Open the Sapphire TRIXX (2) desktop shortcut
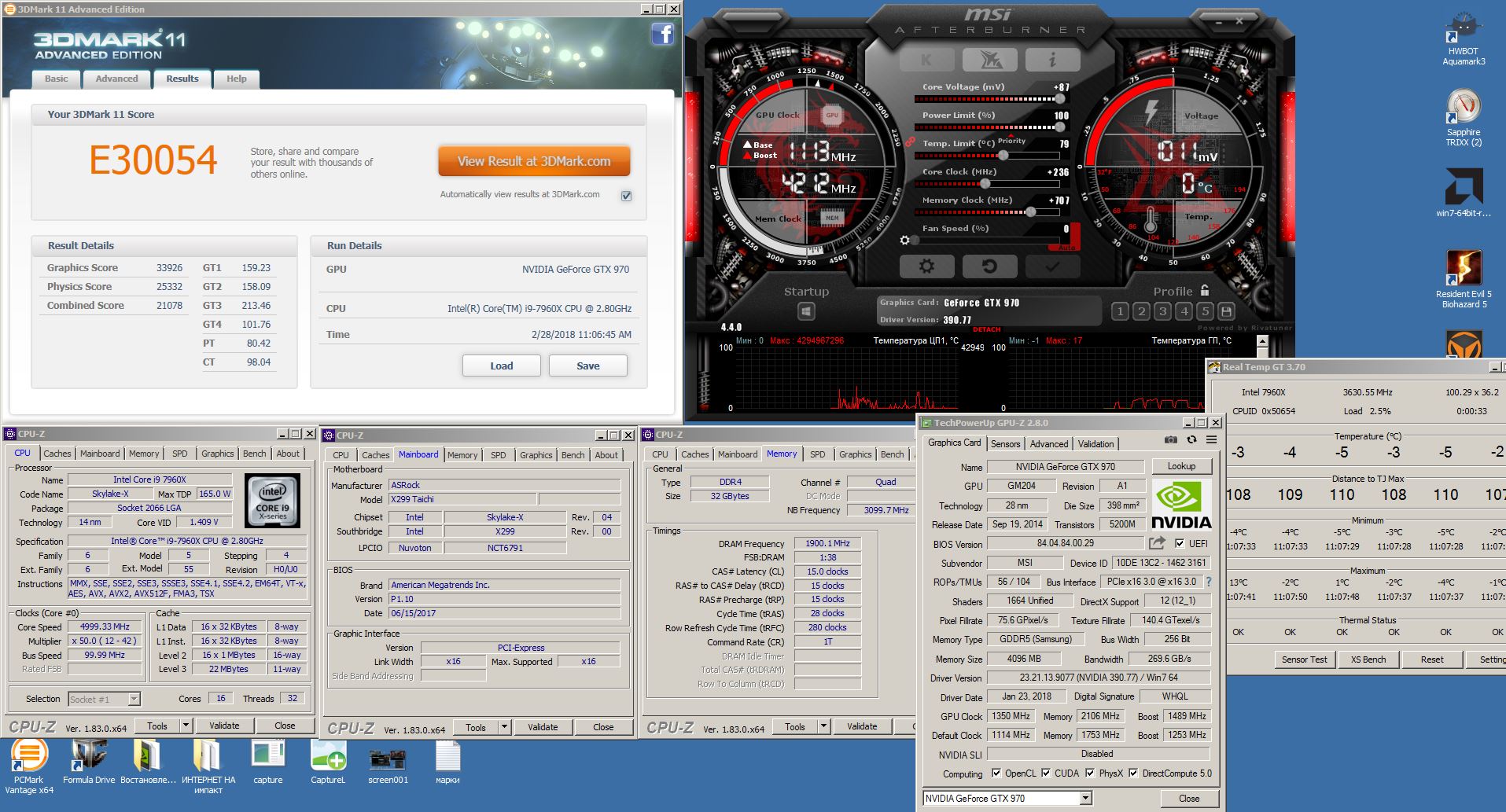The height and width of the screenshot is (812, 1506). 1464,118
